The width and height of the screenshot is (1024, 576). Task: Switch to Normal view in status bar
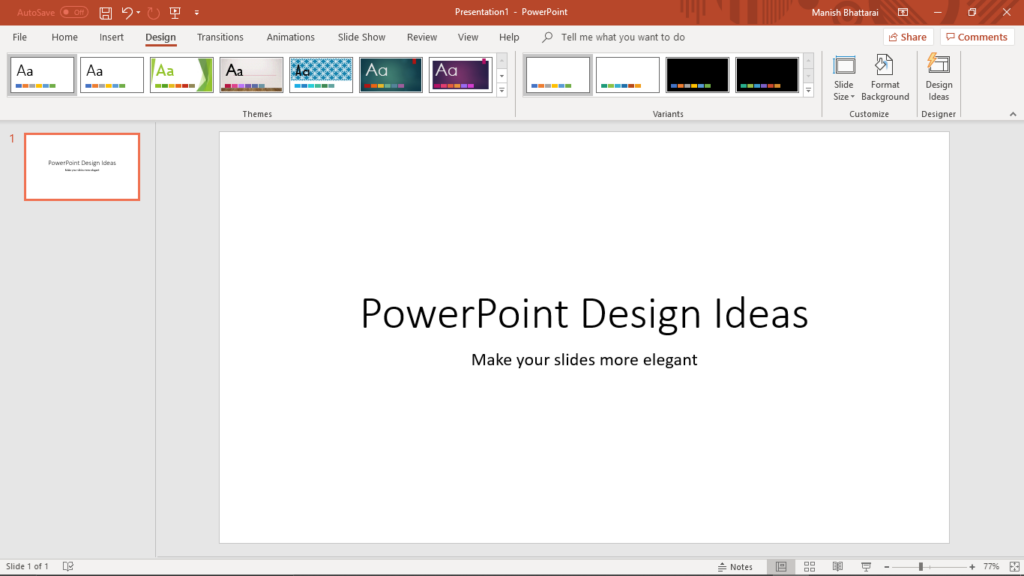pos(781,566)
